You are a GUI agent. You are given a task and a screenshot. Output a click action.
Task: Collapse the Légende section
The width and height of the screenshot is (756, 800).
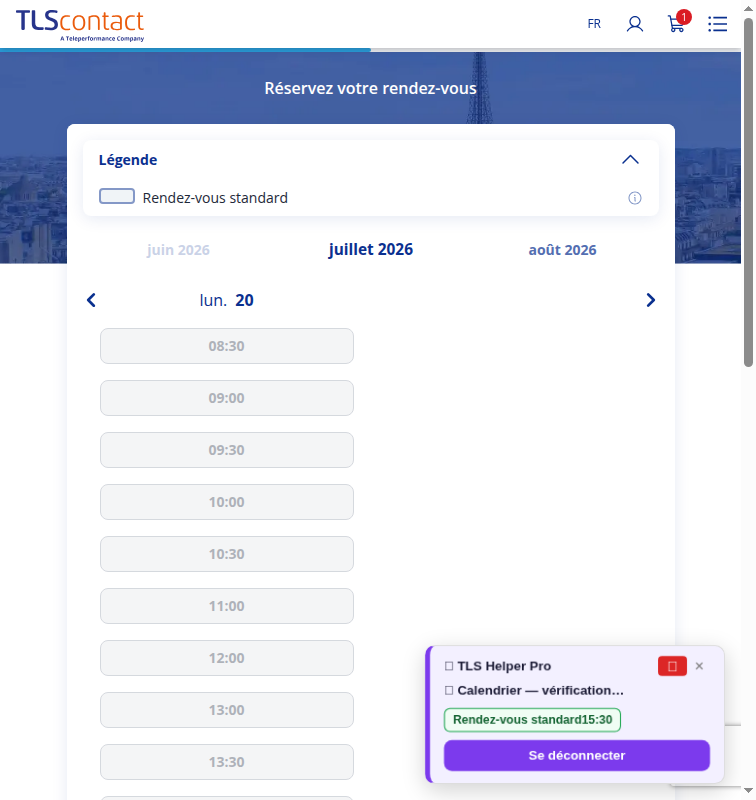[x=630, y=160]
